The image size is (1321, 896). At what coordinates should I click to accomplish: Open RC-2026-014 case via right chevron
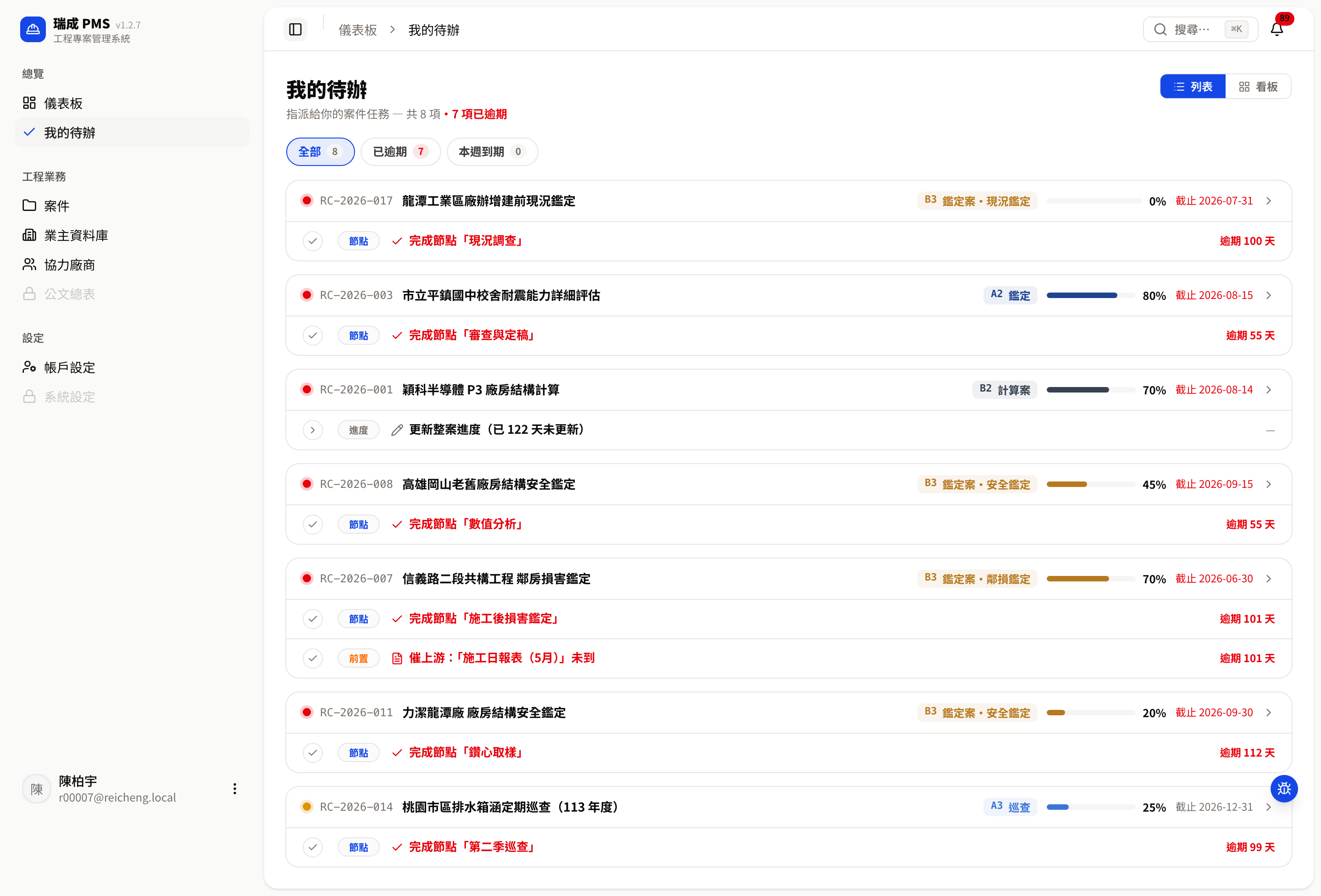pos(1269,807)
